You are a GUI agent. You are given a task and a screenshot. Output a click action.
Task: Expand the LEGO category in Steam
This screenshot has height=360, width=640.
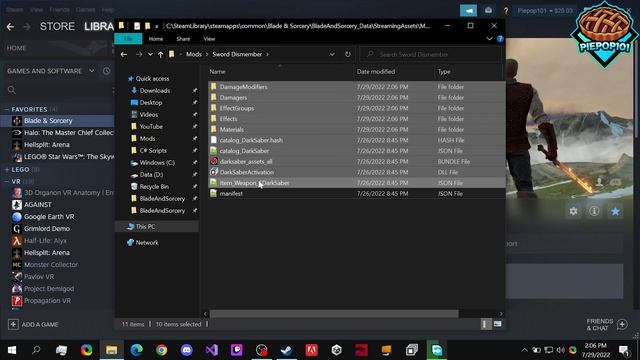[x=7, y=169]
